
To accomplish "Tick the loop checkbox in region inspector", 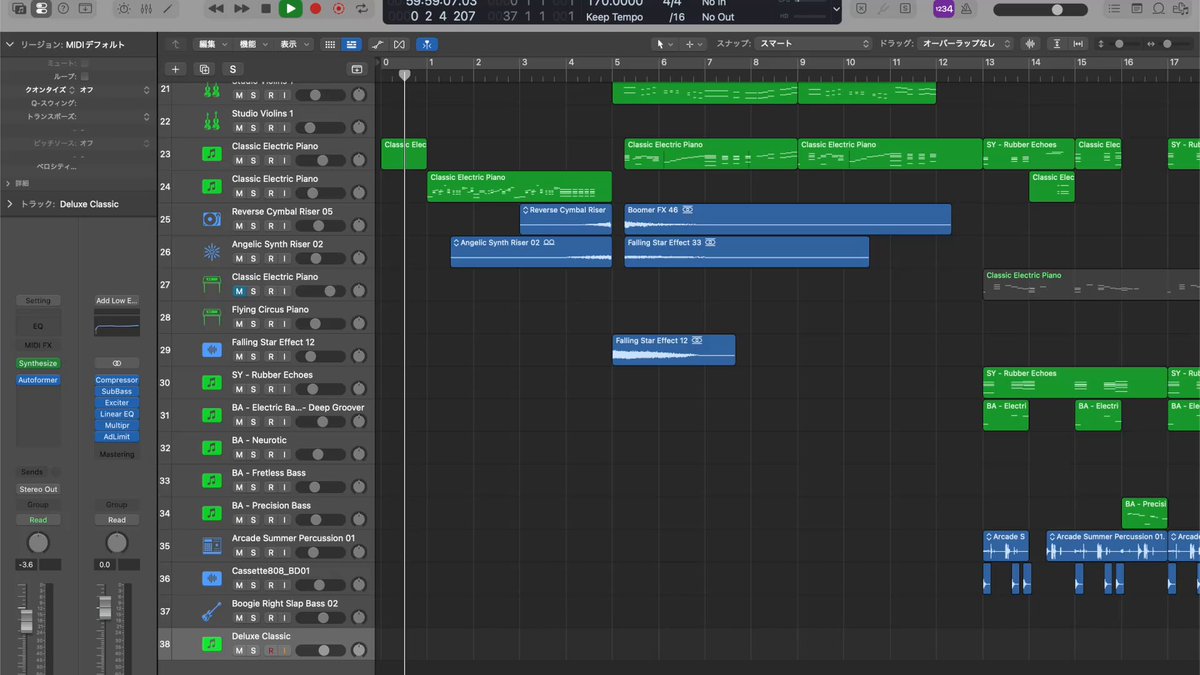I will coord(84,76).
